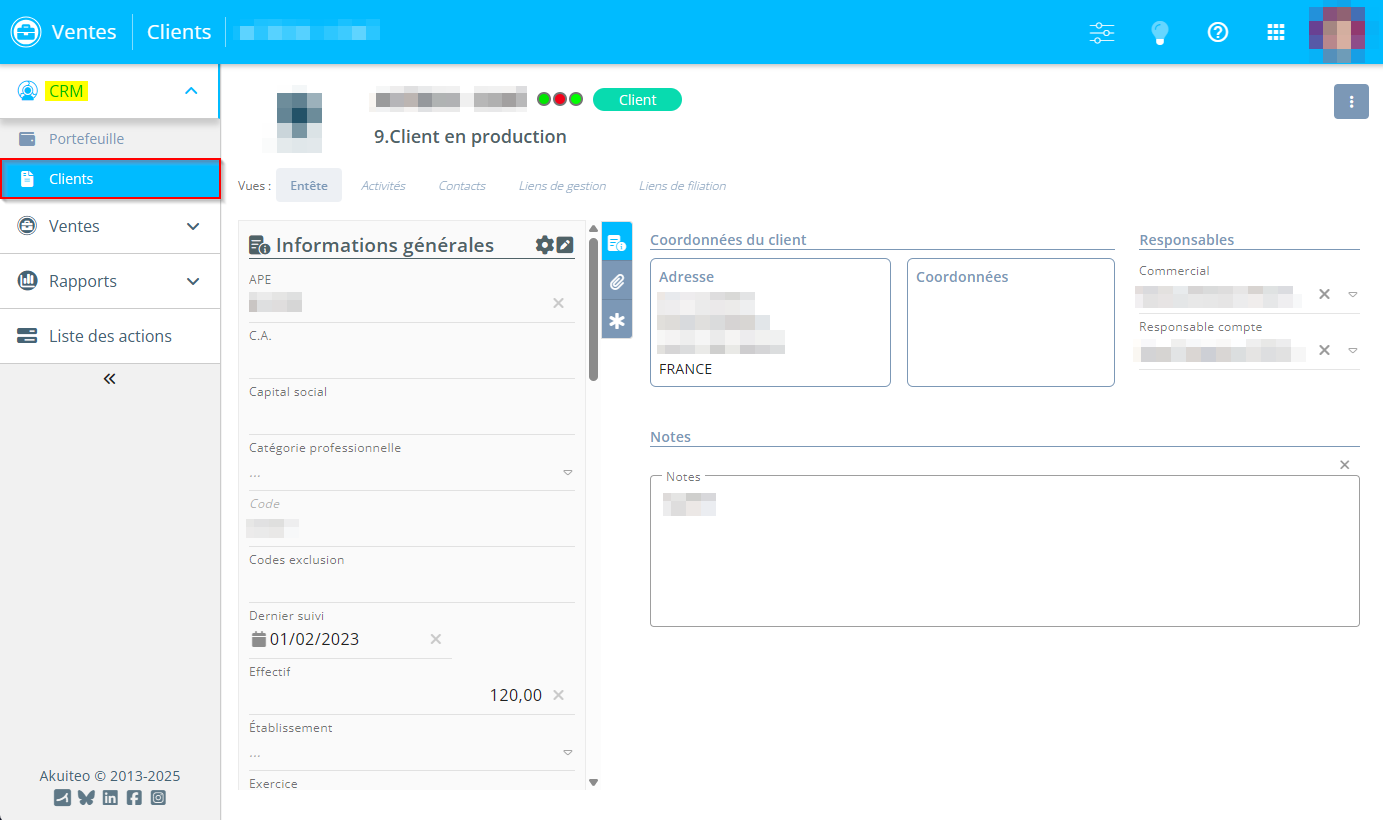Expand the Rapports sidebar section
The height and width of the screenshot is (820, 1383).
[193, 281]
